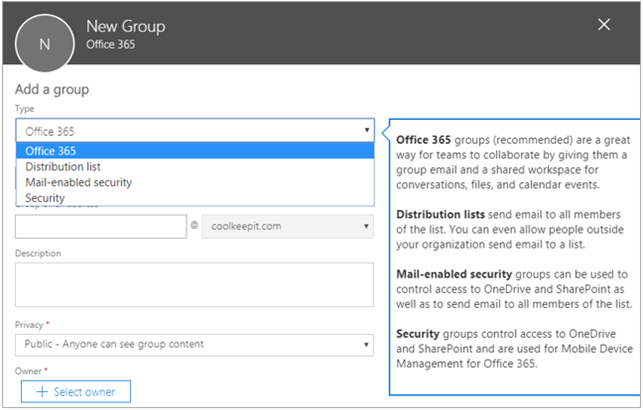This screenshot has height=410, width=643.
Task: Click the N group avatar circle
Action: [45, 43]
